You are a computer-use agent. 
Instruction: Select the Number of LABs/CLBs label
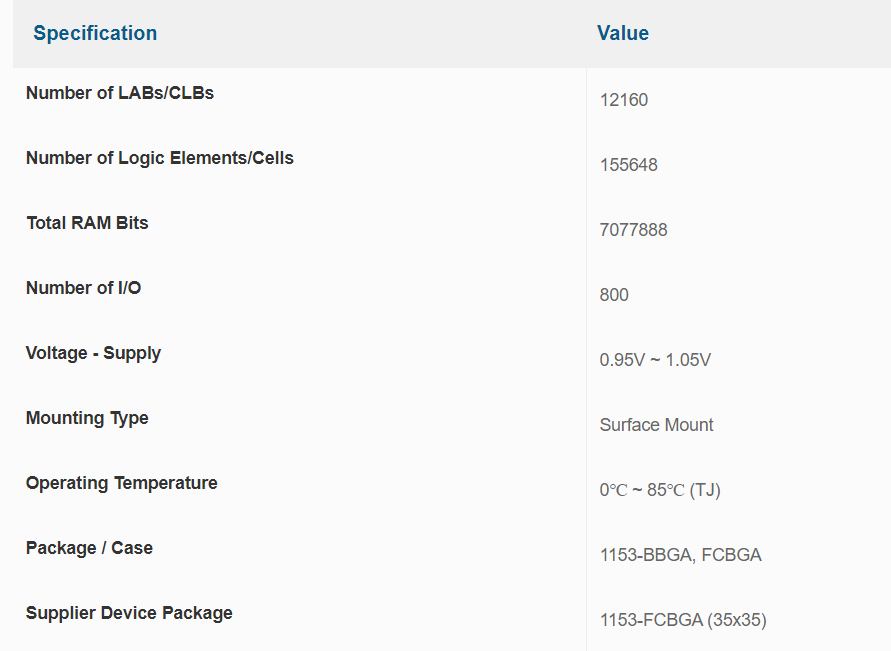pyautogui.click(x=120, y=93)
